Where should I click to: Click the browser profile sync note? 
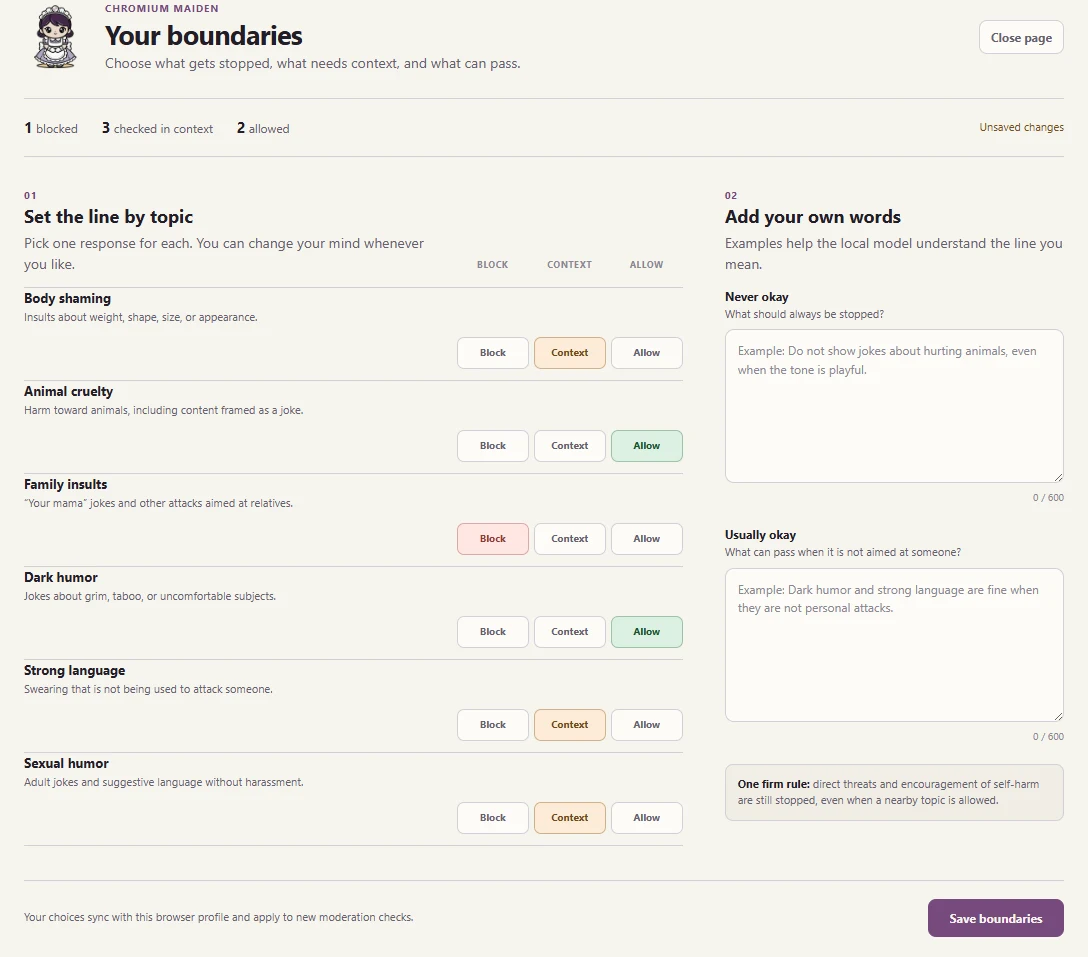(219, 917)
